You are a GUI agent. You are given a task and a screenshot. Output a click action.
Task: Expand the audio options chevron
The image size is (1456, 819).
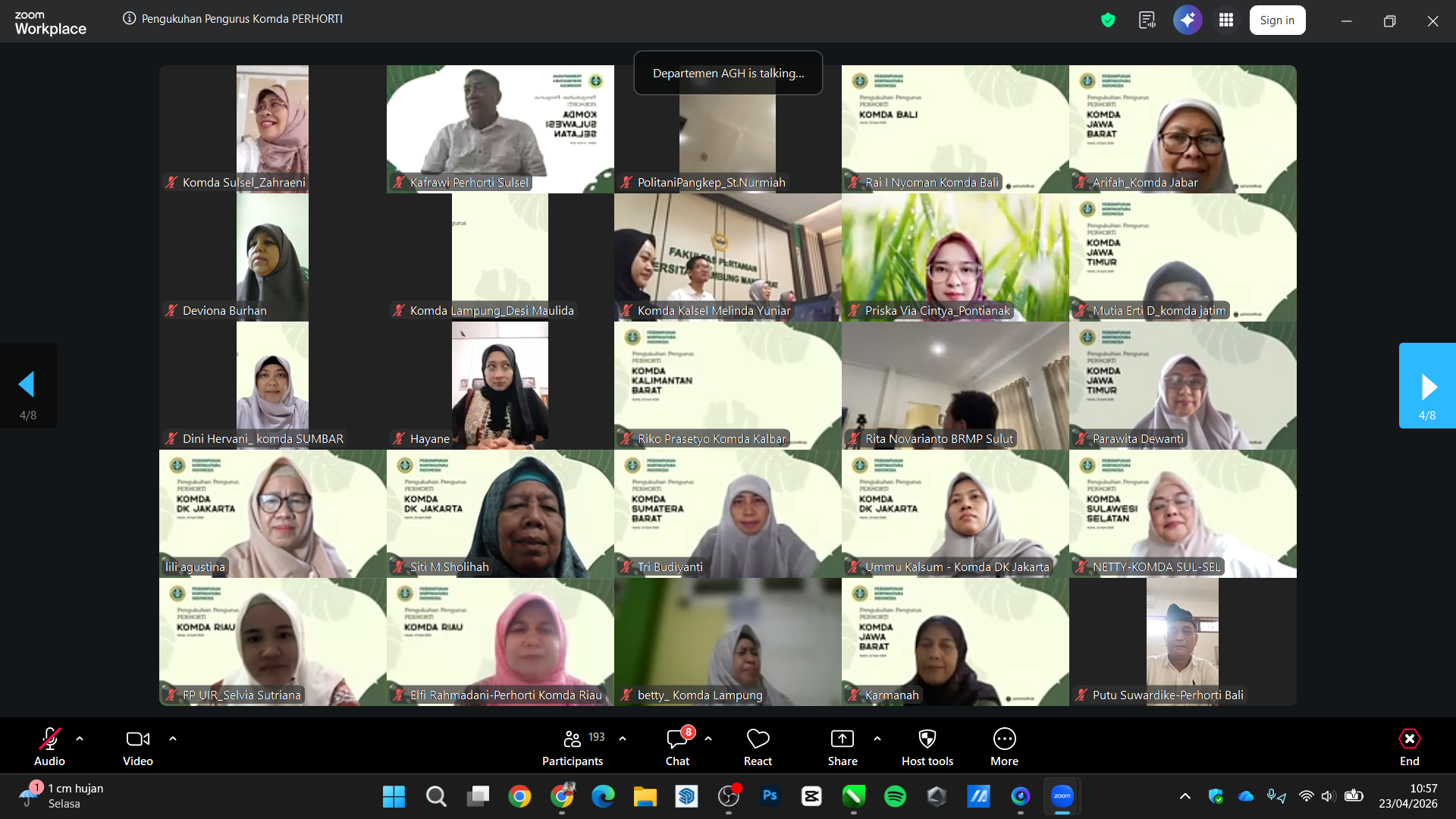point(80,738)
